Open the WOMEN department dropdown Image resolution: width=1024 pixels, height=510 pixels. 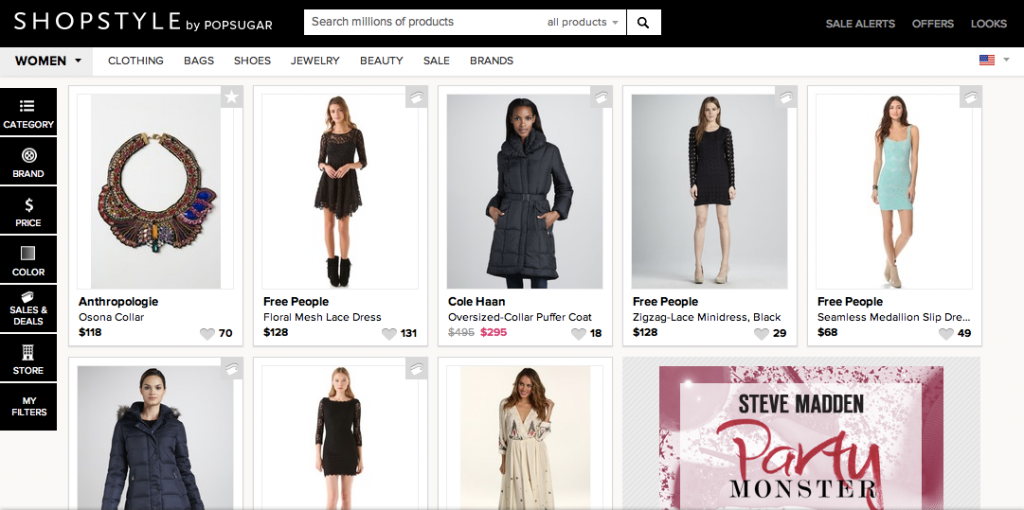pos(46,61)
